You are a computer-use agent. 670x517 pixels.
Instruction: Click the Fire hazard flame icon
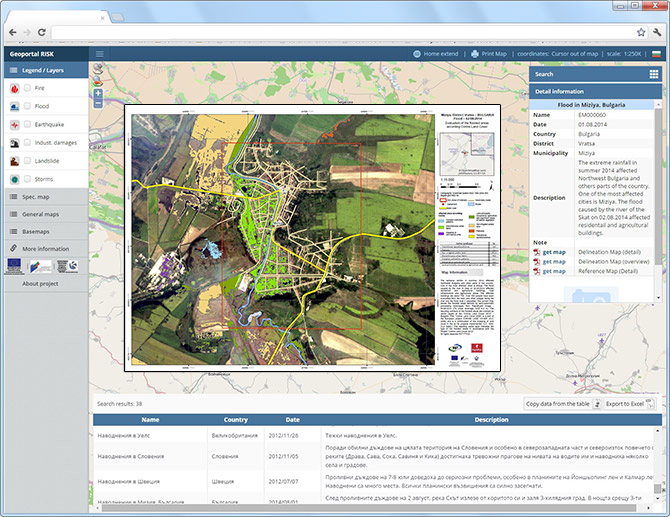(15, 88)
